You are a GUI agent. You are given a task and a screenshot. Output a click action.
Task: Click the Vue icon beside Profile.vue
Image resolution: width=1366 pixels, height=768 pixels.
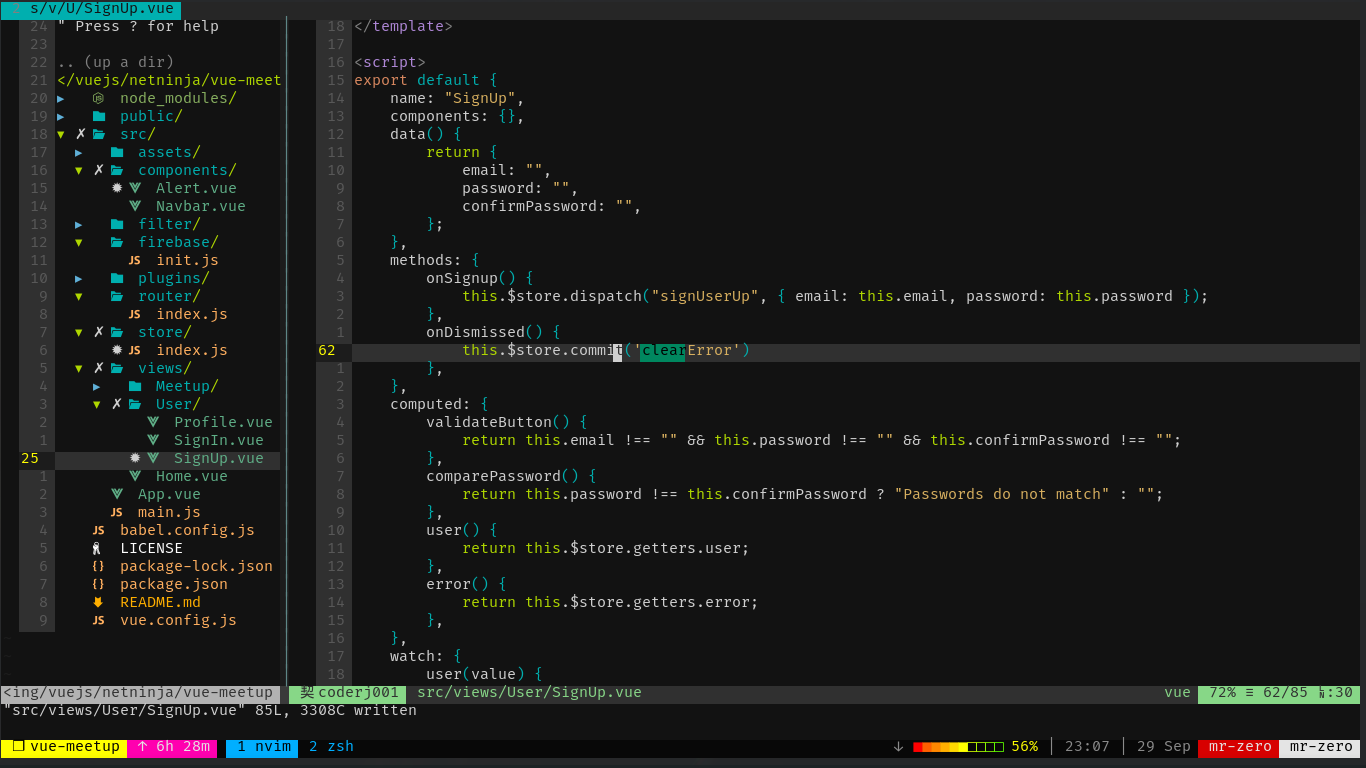(153, 422)
